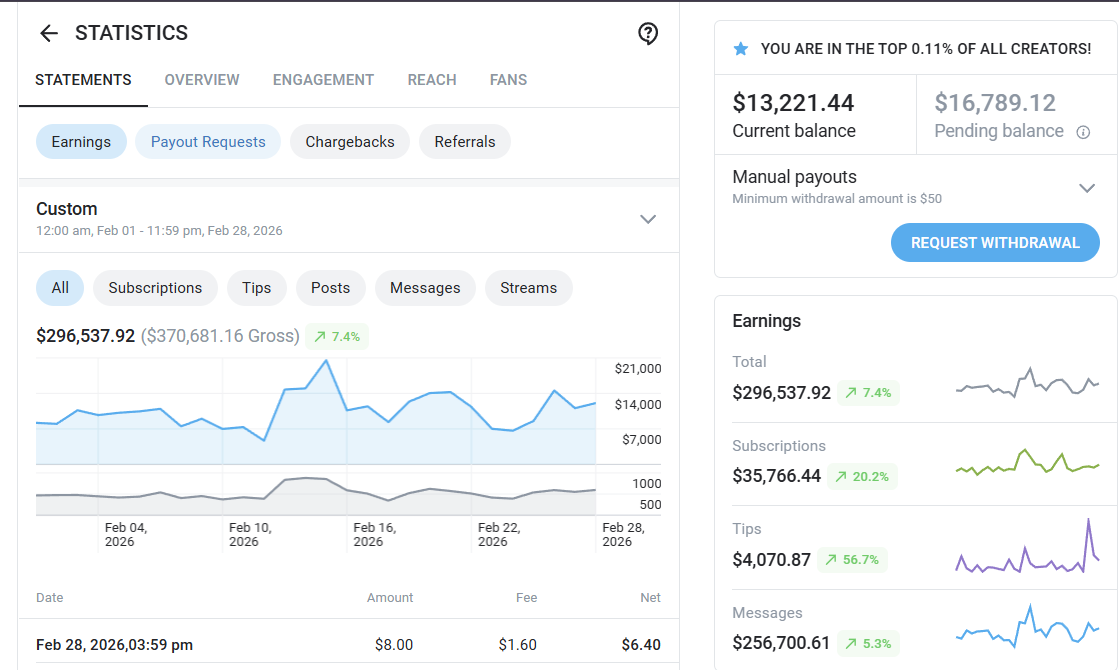Screen dimensions: 1119x670
Task: Open the Tips purple sparkline chart
Action: click(x=1028, y=547)
